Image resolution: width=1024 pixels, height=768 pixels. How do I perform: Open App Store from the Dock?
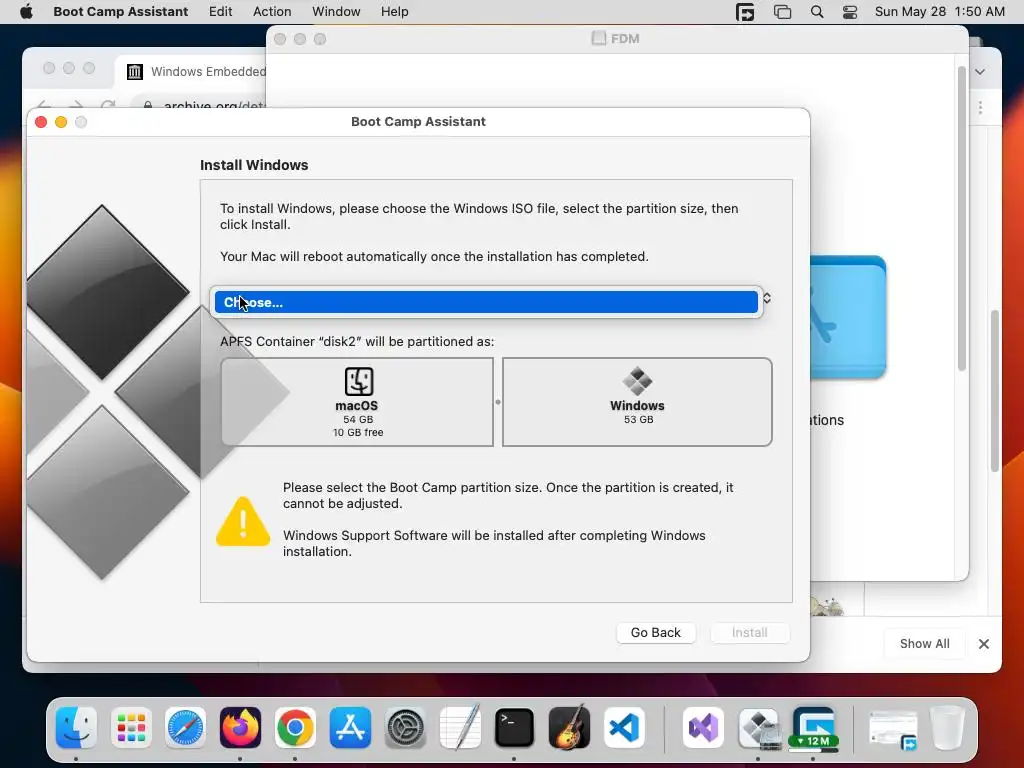(x=350, y=728)
